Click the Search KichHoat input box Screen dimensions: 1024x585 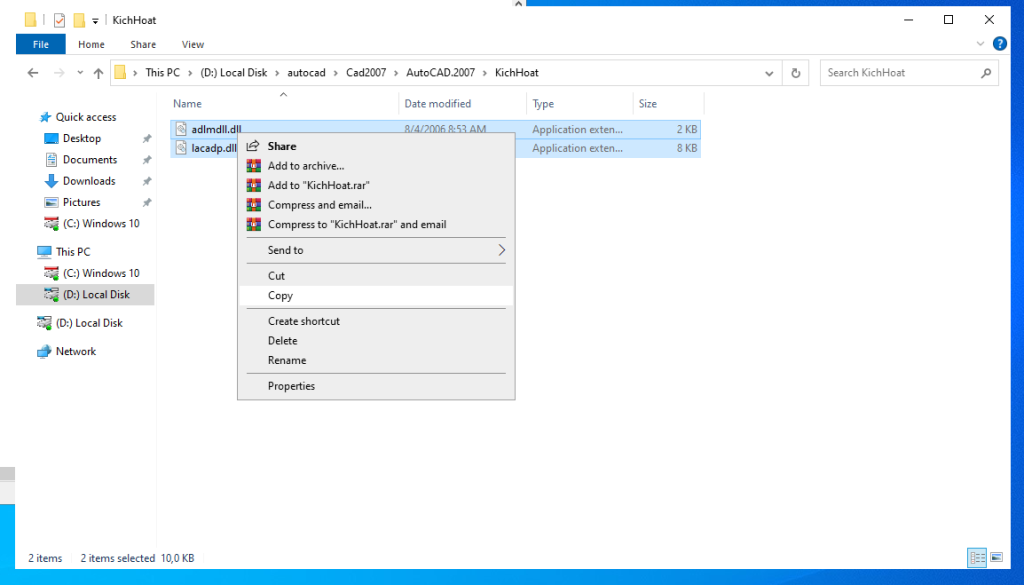coord(898,73)
